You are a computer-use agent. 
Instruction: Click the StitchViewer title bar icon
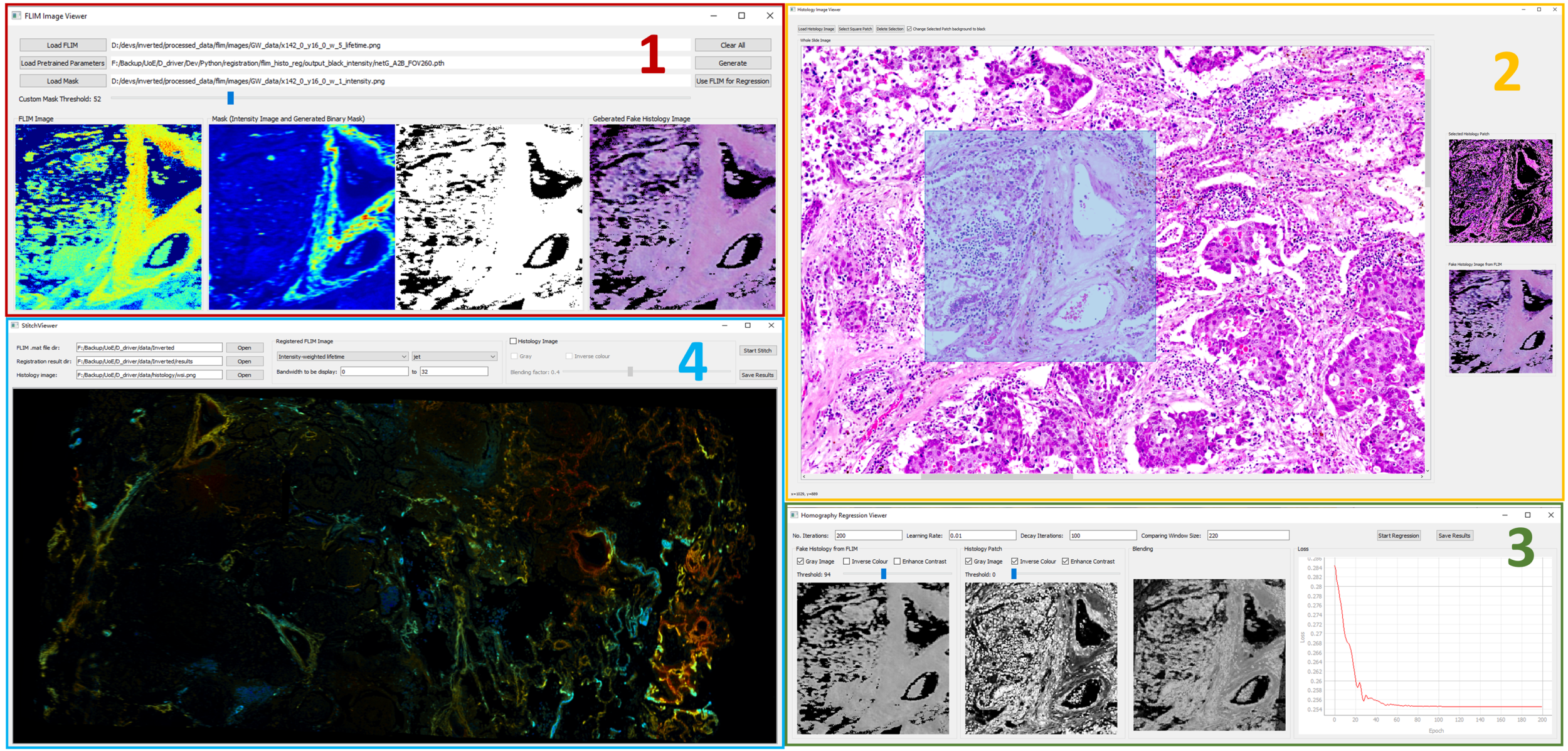[14, 325]
